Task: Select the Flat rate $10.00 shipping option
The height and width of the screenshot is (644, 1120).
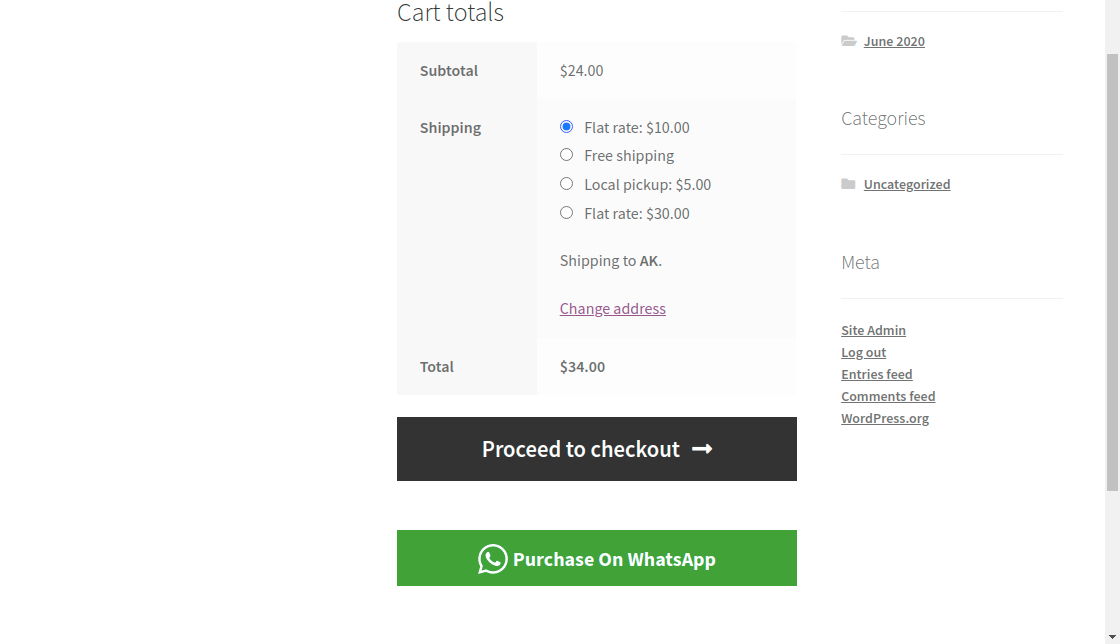Action: [x=566, y=127]
